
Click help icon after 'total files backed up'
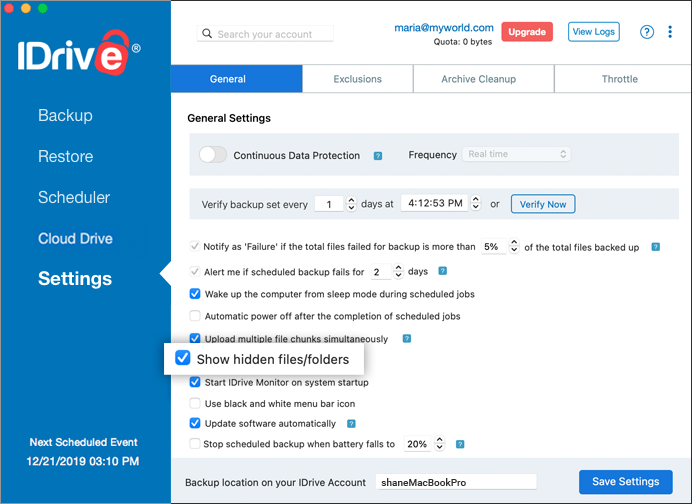click(655, 247)
